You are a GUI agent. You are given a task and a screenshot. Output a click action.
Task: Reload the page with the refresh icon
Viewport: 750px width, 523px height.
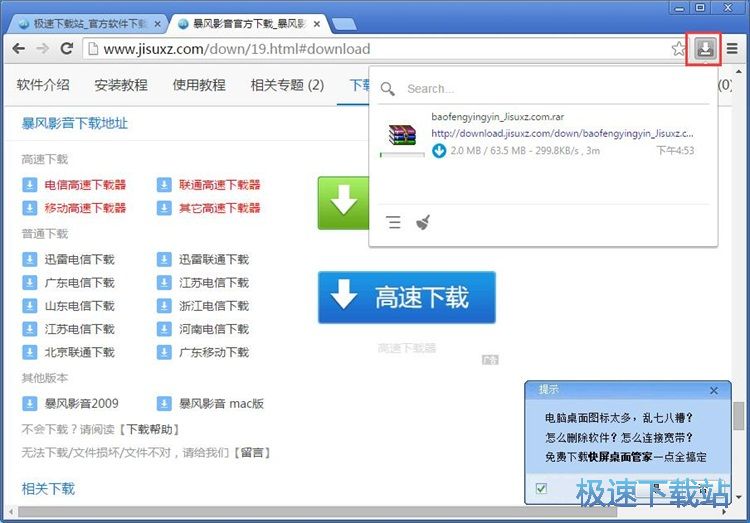[x=68, y=48]
